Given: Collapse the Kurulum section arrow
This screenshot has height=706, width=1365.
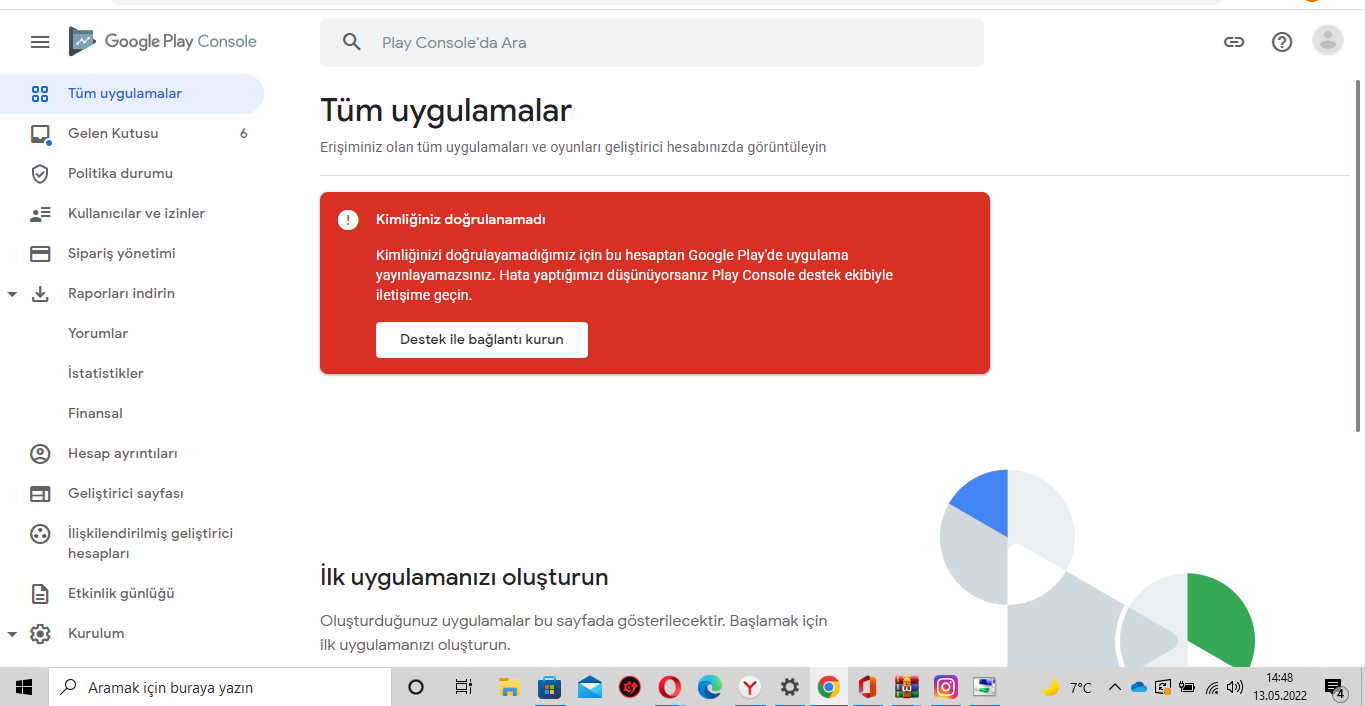Looking at the screenshot, I should (12, 635).
